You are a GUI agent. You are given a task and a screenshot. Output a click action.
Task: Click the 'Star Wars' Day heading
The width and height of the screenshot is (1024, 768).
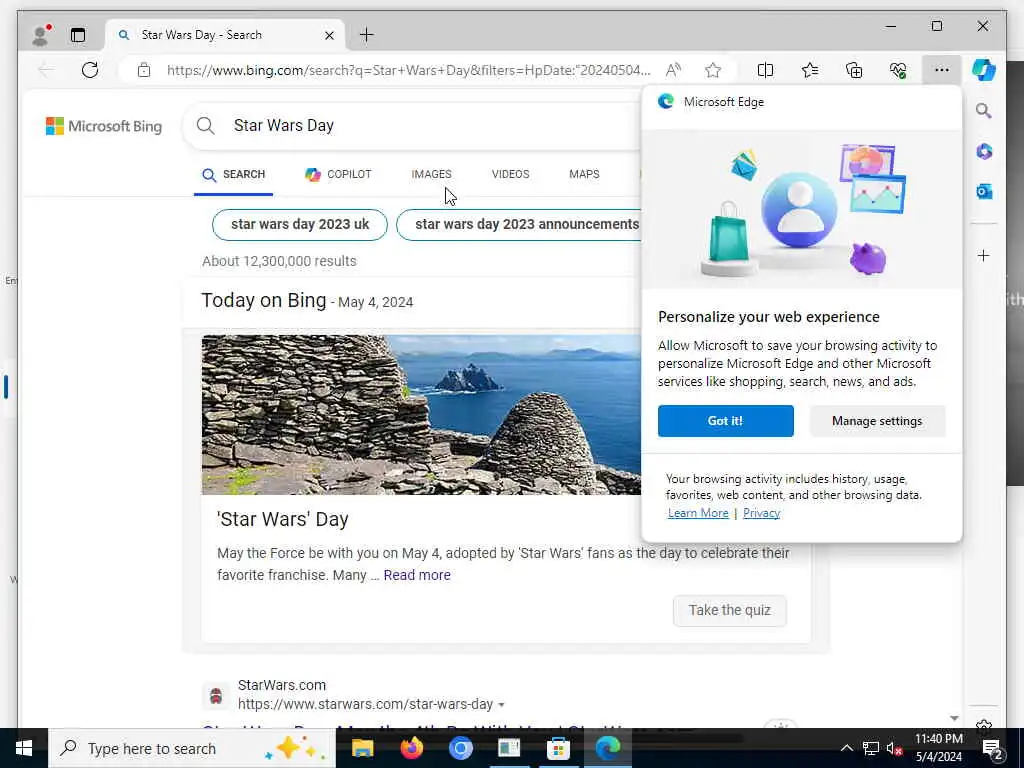[x=283, y=519]
